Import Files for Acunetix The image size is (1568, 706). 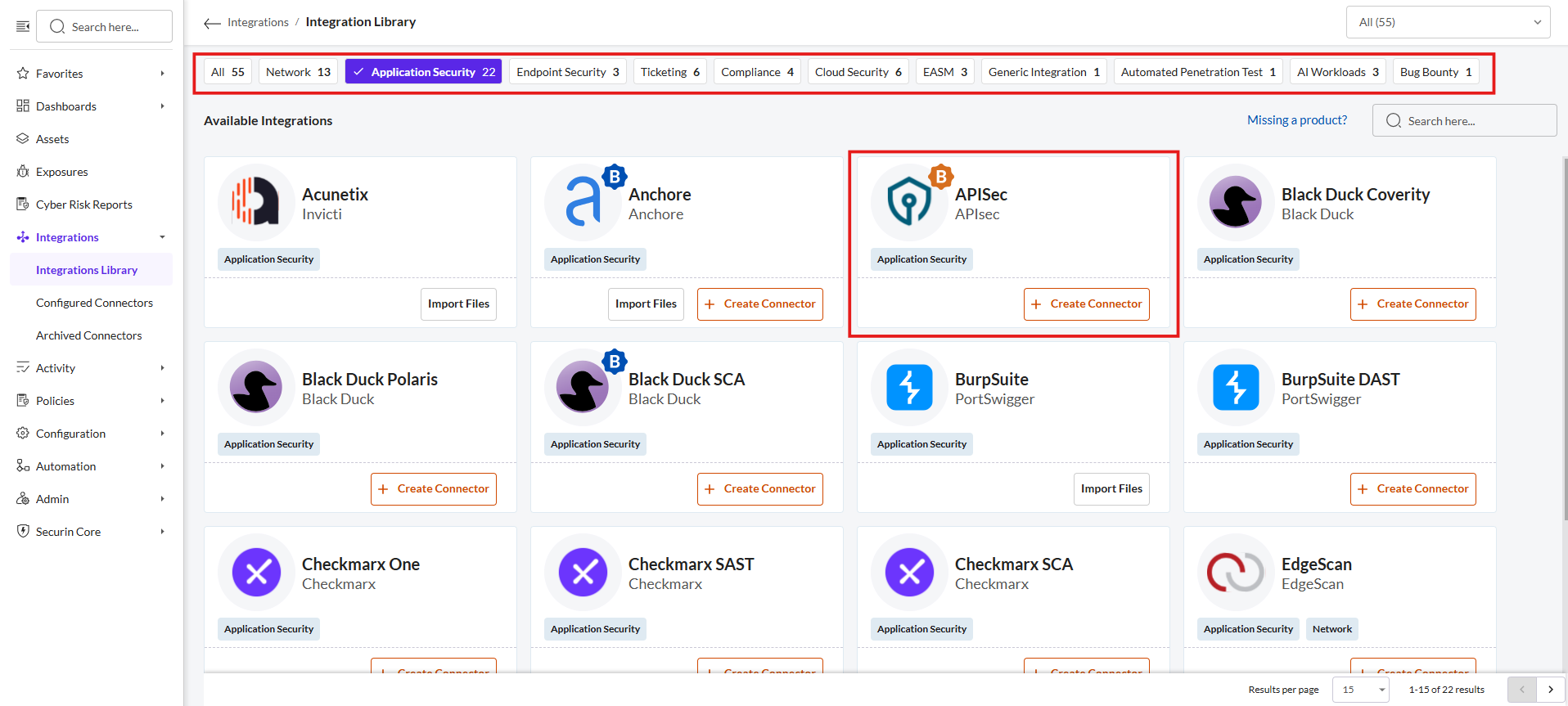pos(458,304)
